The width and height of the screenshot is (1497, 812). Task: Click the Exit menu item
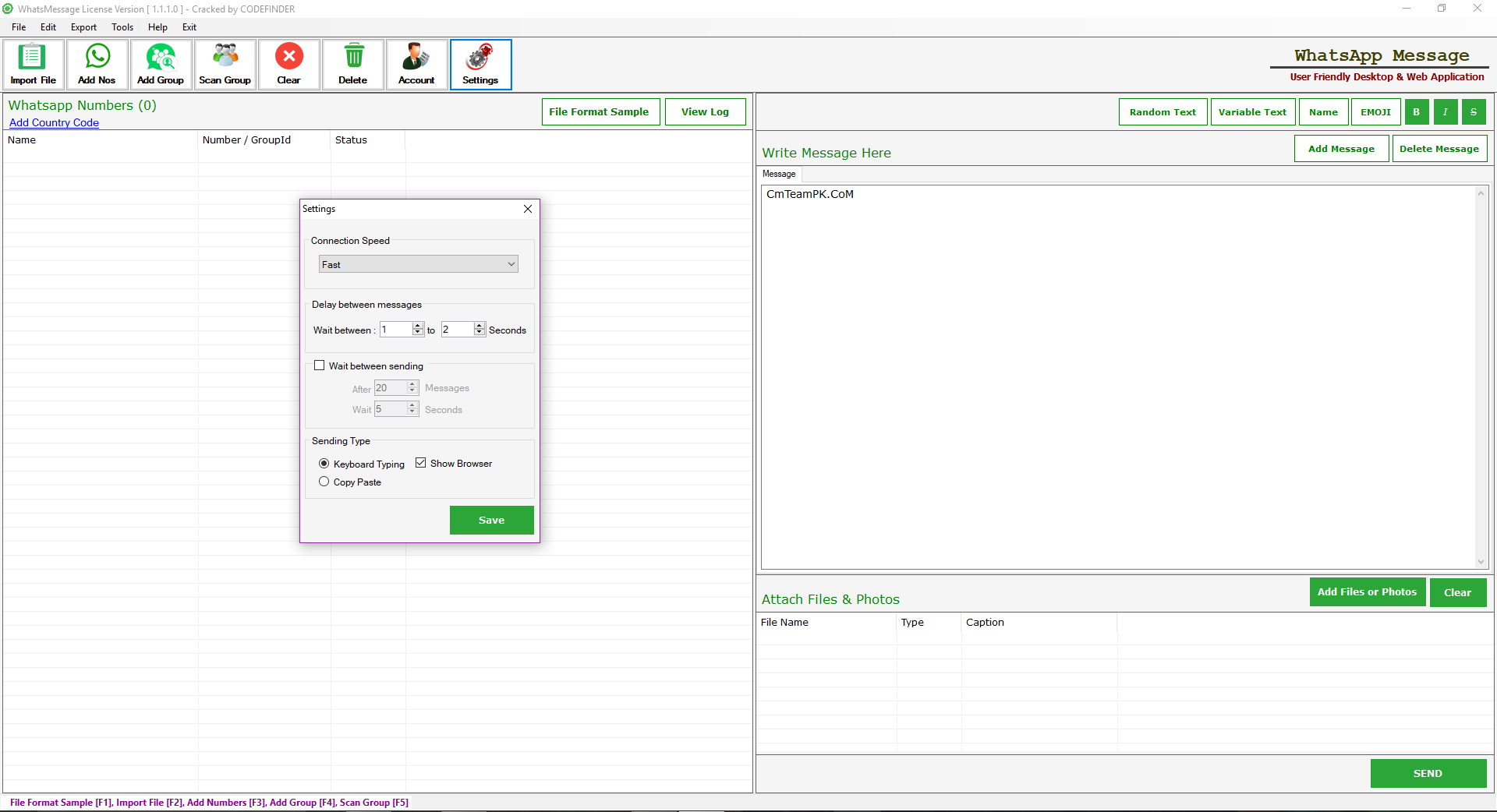click(x=189, y=27)
